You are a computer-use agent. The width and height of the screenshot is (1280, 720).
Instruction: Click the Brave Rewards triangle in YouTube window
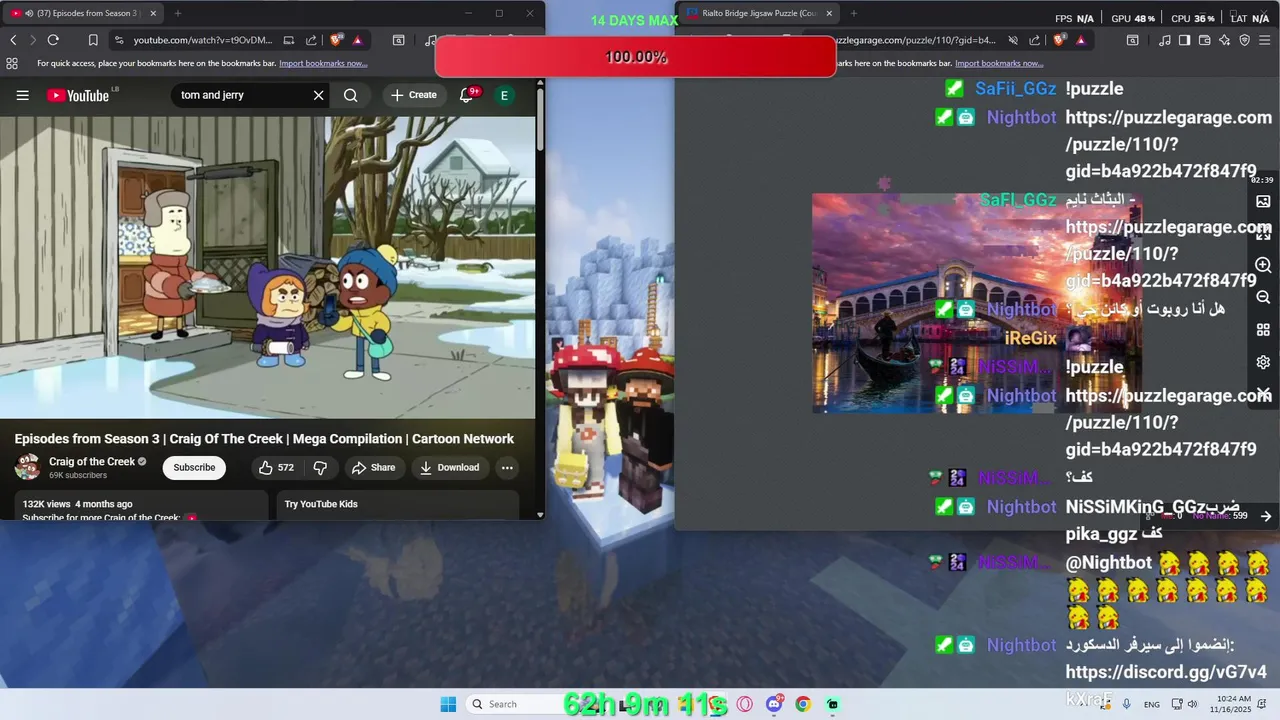[357, 40]
